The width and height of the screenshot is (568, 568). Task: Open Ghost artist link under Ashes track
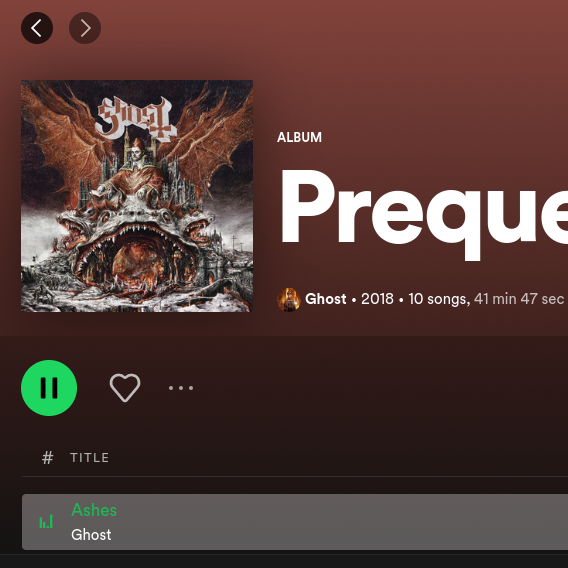91,535
